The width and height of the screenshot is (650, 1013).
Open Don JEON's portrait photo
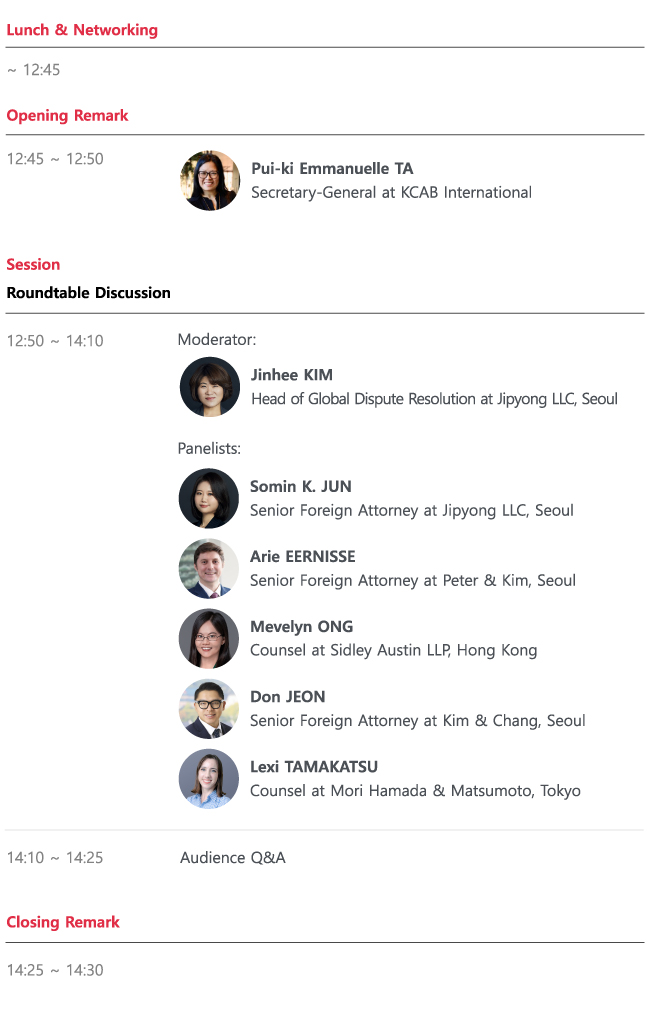(x=209, y=708)
